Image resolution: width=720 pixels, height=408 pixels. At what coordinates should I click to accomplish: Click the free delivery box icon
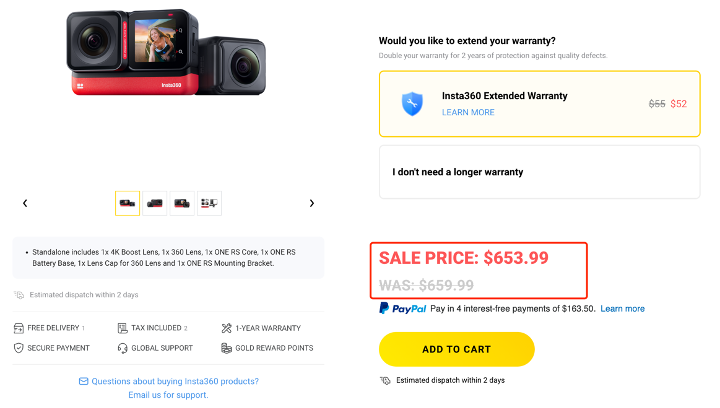pyautogui.click(x=19, y=328)
